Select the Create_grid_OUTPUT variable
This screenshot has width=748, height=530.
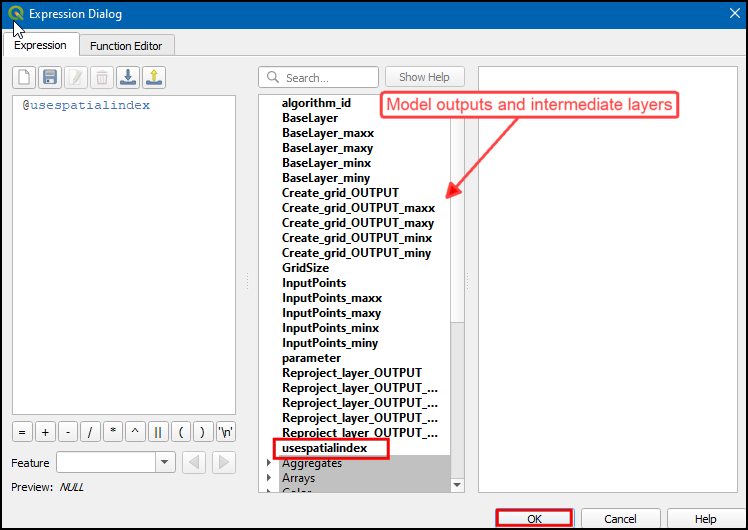tap(340, 193)
